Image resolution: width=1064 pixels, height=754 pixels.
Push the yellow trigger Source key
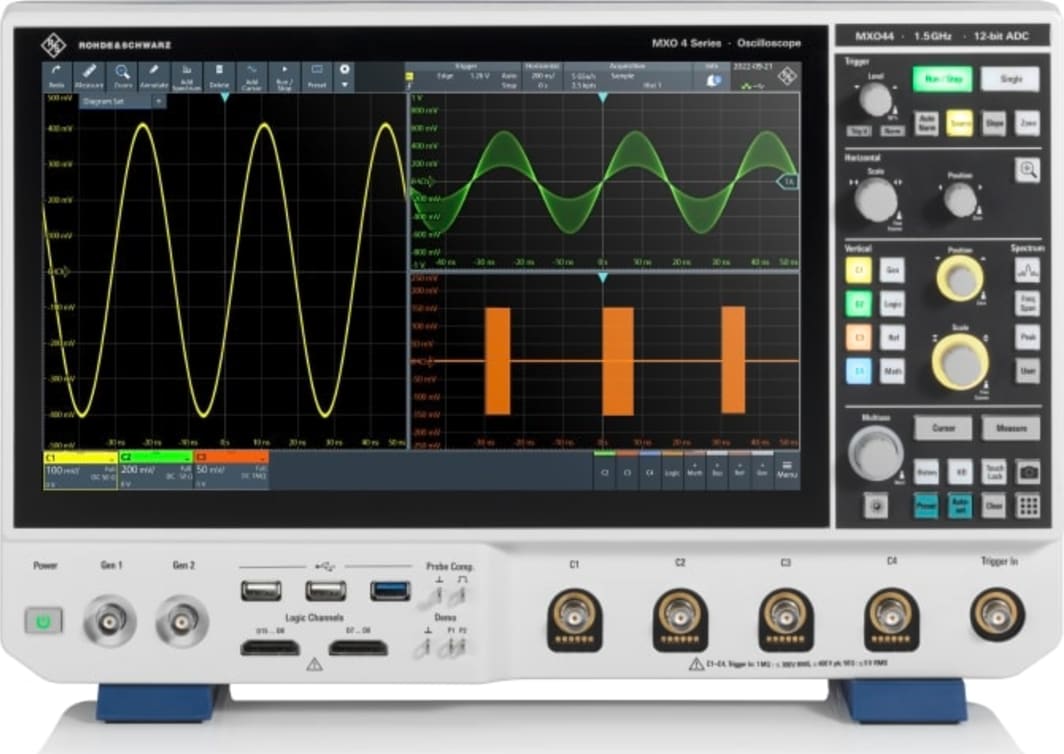pyautogui.click(x=959, y=123)
